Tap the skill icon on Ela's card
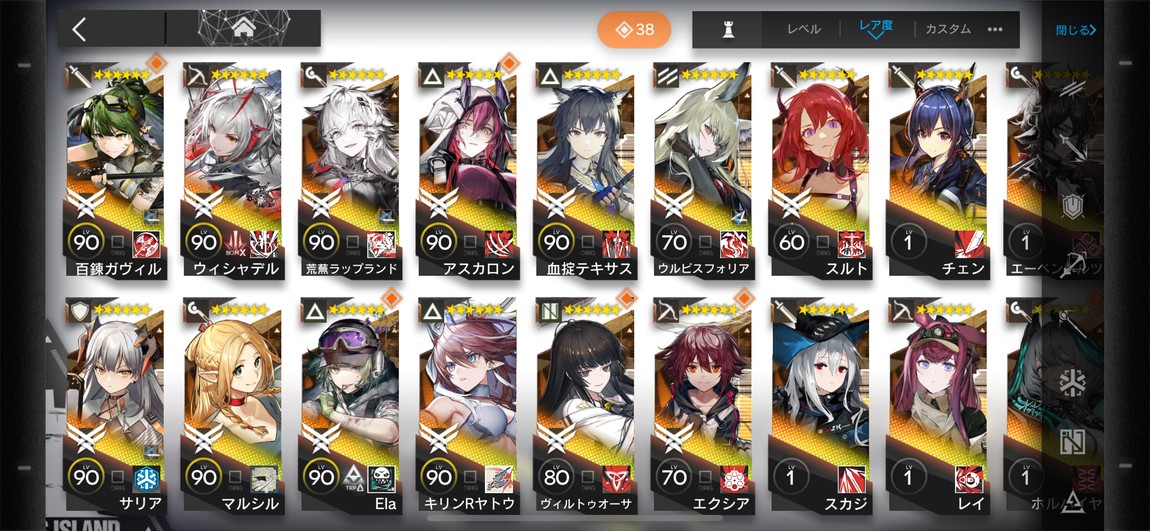The width and height of the screenshot is (1150, 531). 381,479
